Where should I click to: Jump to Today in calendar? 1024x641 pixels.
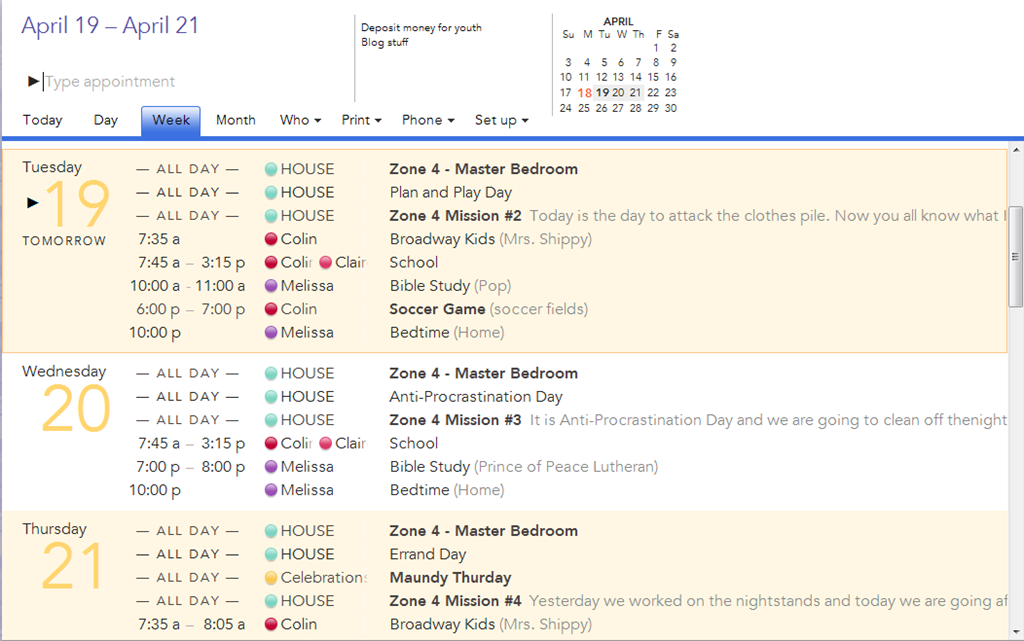click(x=42, y=120)
